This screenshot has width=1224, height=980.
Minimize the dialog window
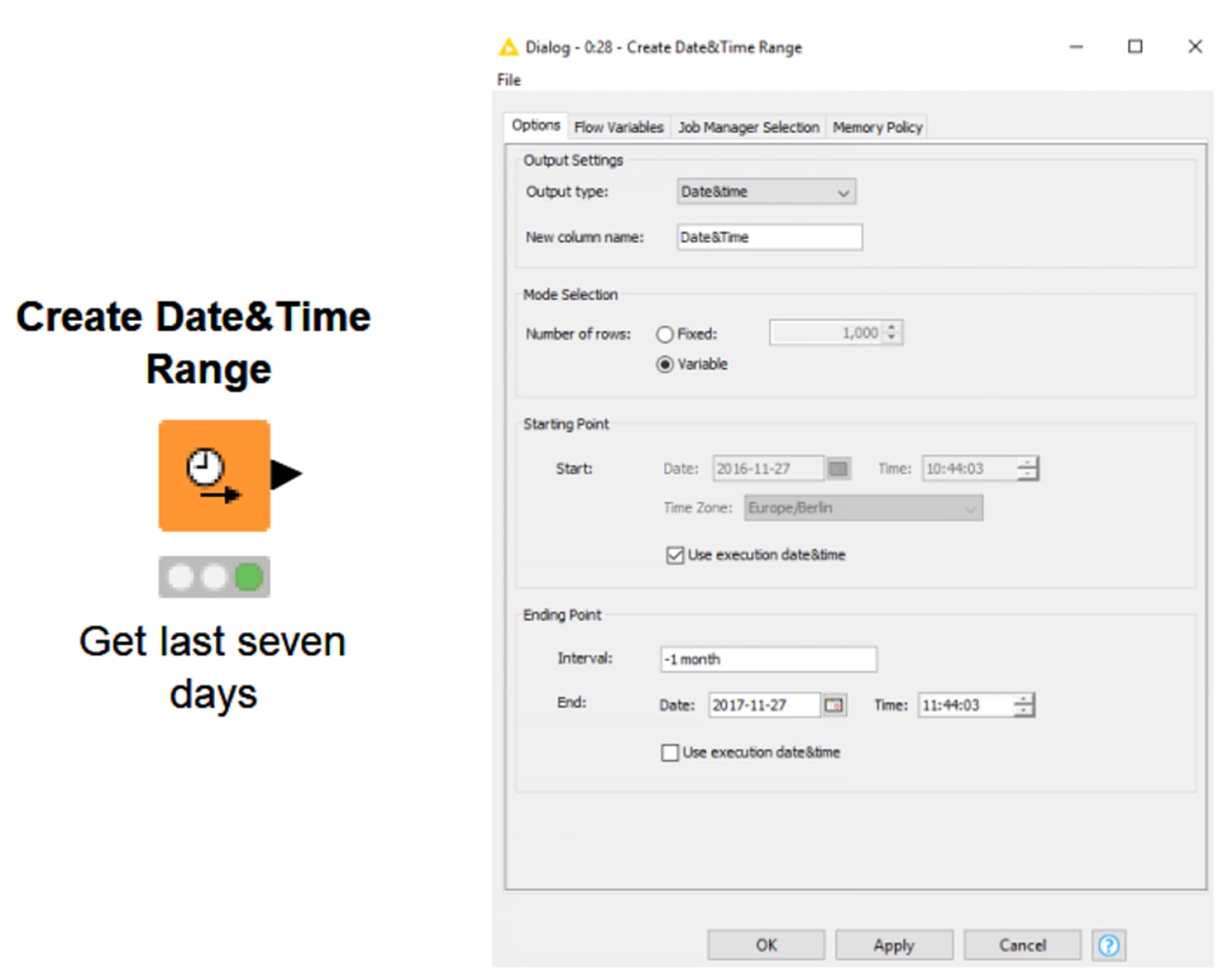click(1076, 47)
